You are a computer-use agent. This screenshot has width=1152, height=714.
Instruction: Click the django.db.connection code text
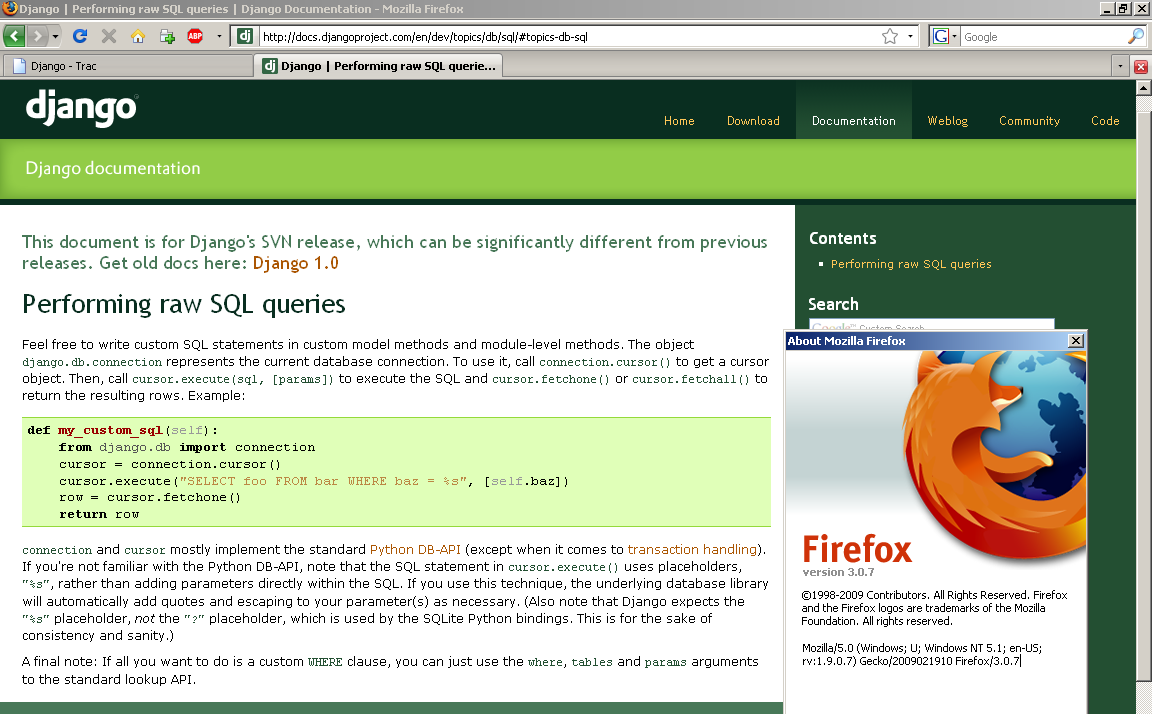coord(92,362)
